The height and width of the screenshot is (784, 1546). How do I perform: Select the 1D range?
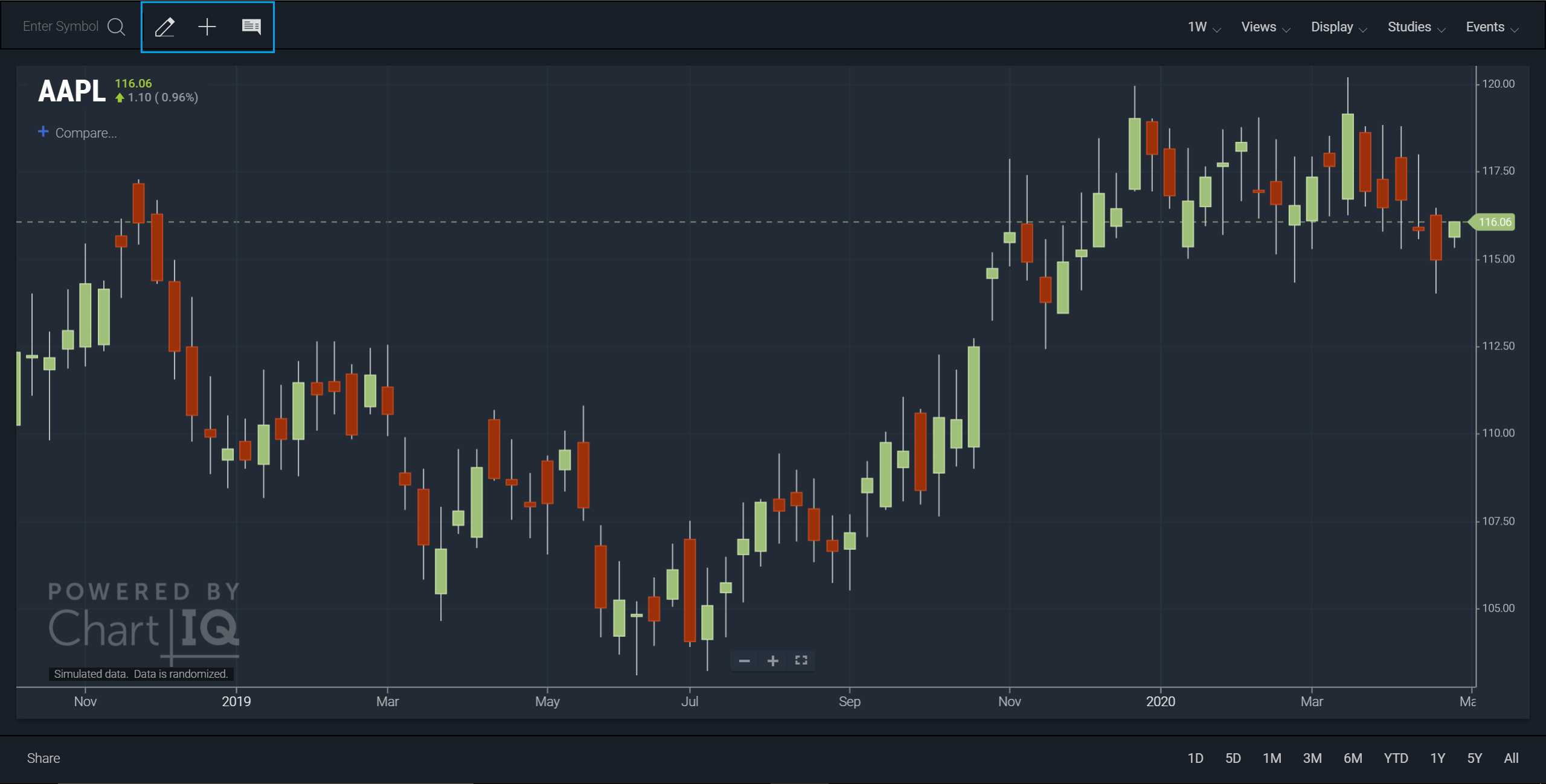point(1195,758)
